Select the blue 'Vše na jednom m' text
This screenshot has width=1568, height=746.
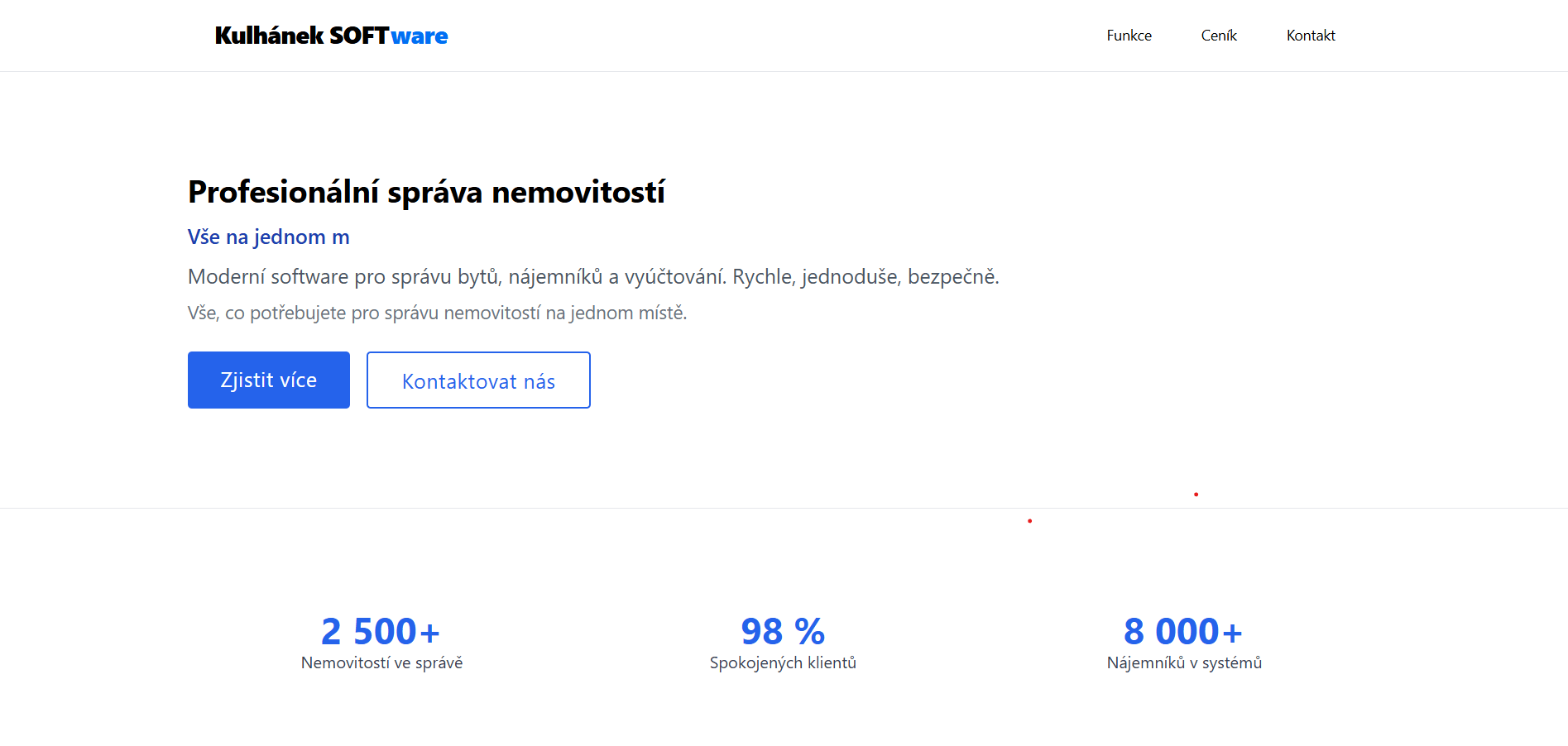coord(267,237)
